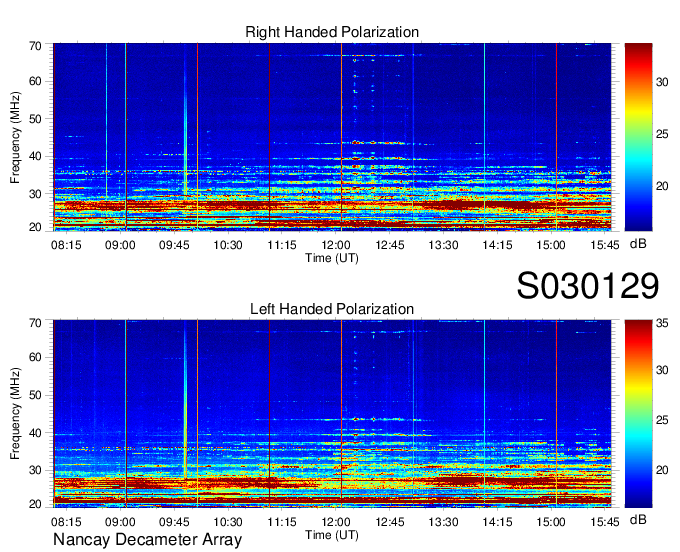Click the '40' frequency tick of Left Handed plot
This screenshot has height=552, width=680.
(x=35, y=433)
